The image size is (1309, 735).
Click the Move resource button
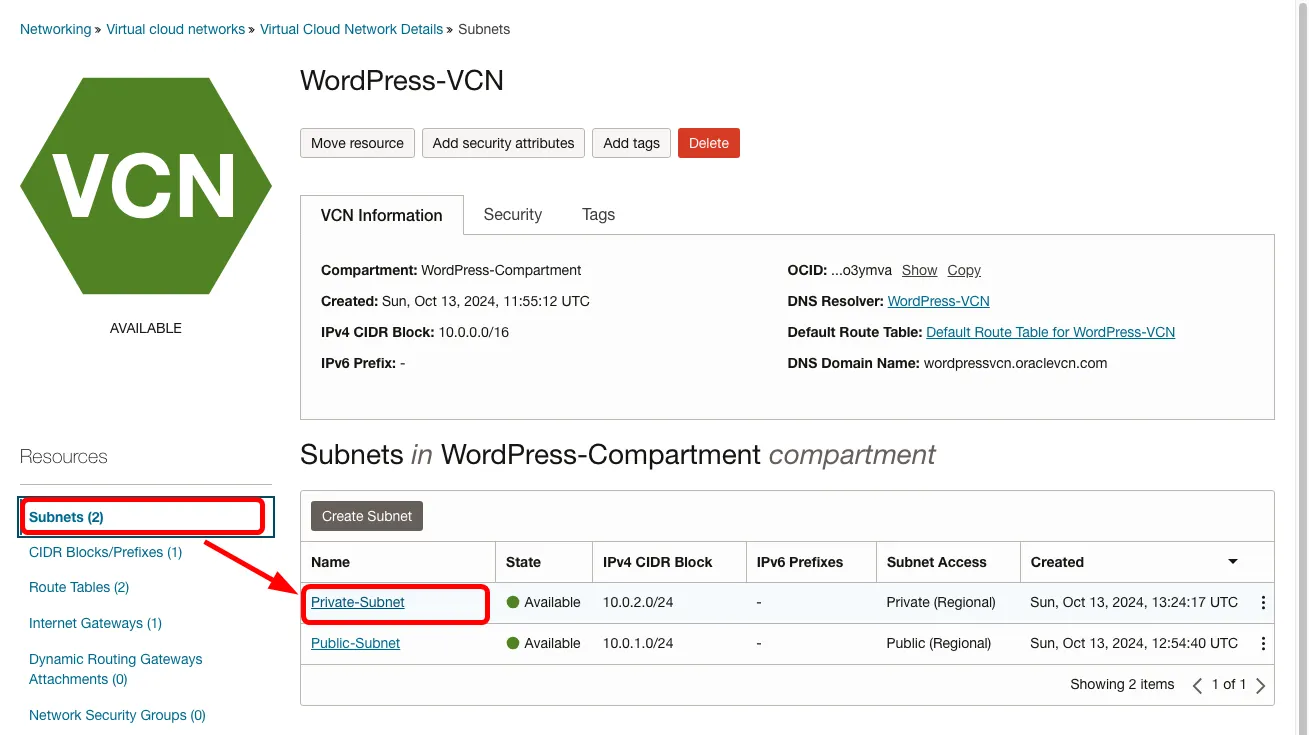[357, 143]
